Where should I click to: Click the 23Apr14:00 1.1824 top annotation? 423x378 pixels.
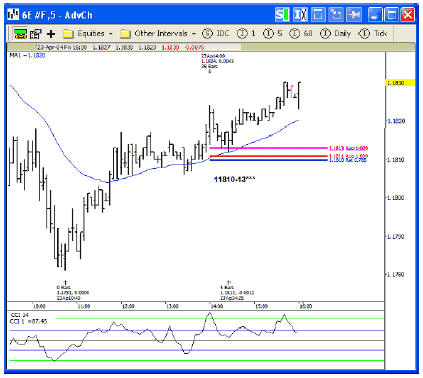coord(217,61)
